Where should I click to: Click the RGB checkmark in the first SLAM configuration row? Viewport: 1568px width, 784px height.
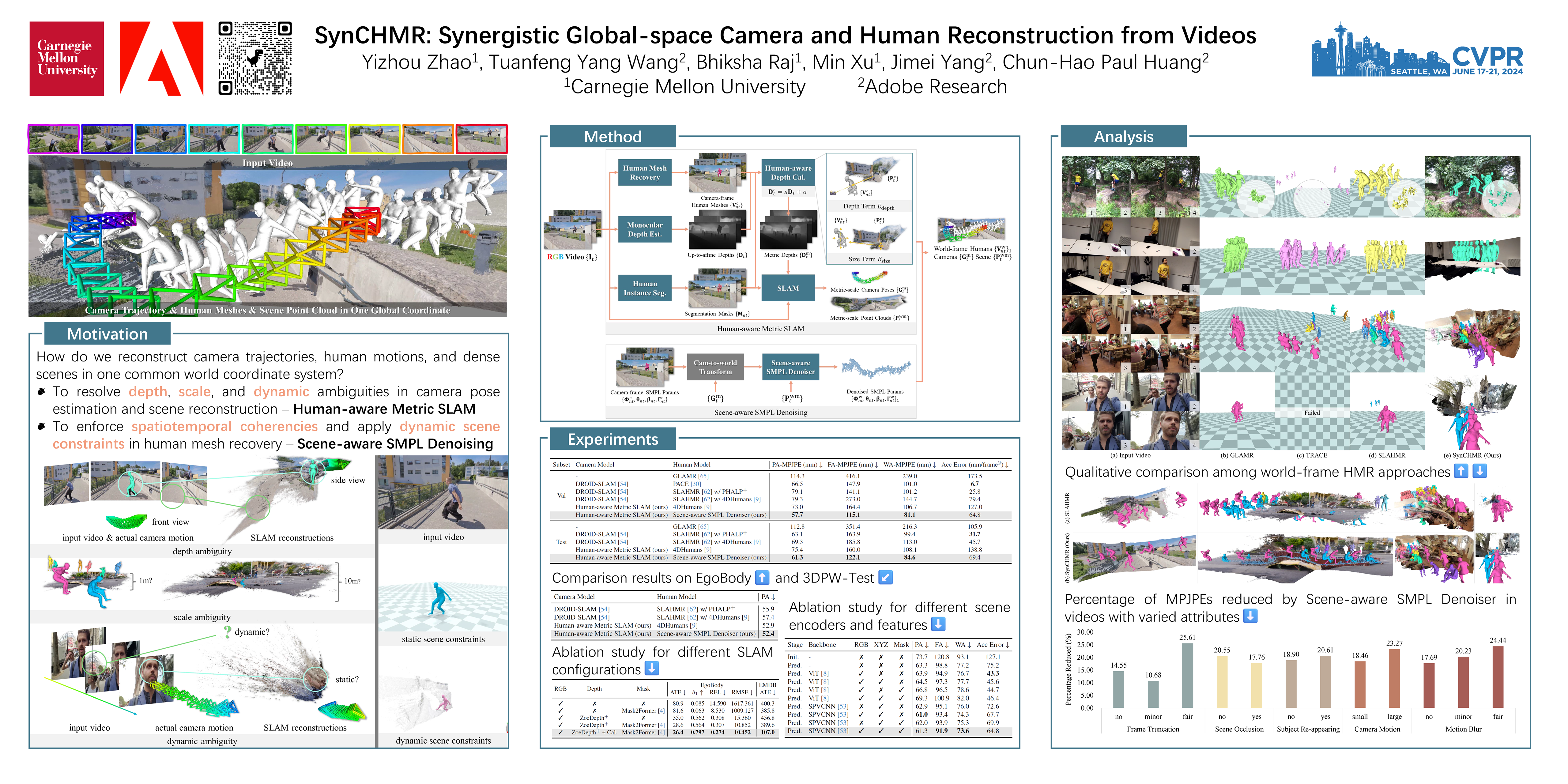coord(560,703)
